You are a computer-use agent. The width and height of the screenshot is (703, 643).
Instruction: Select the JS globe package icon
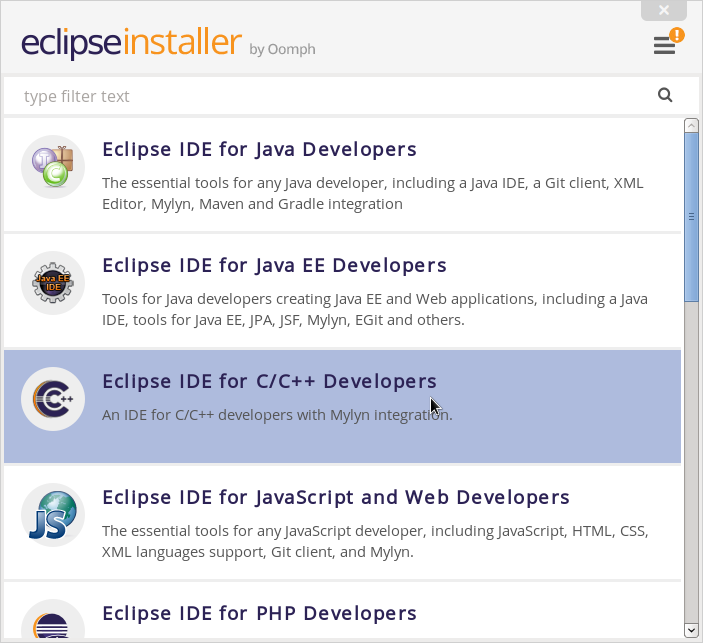(x=53, y=515)
